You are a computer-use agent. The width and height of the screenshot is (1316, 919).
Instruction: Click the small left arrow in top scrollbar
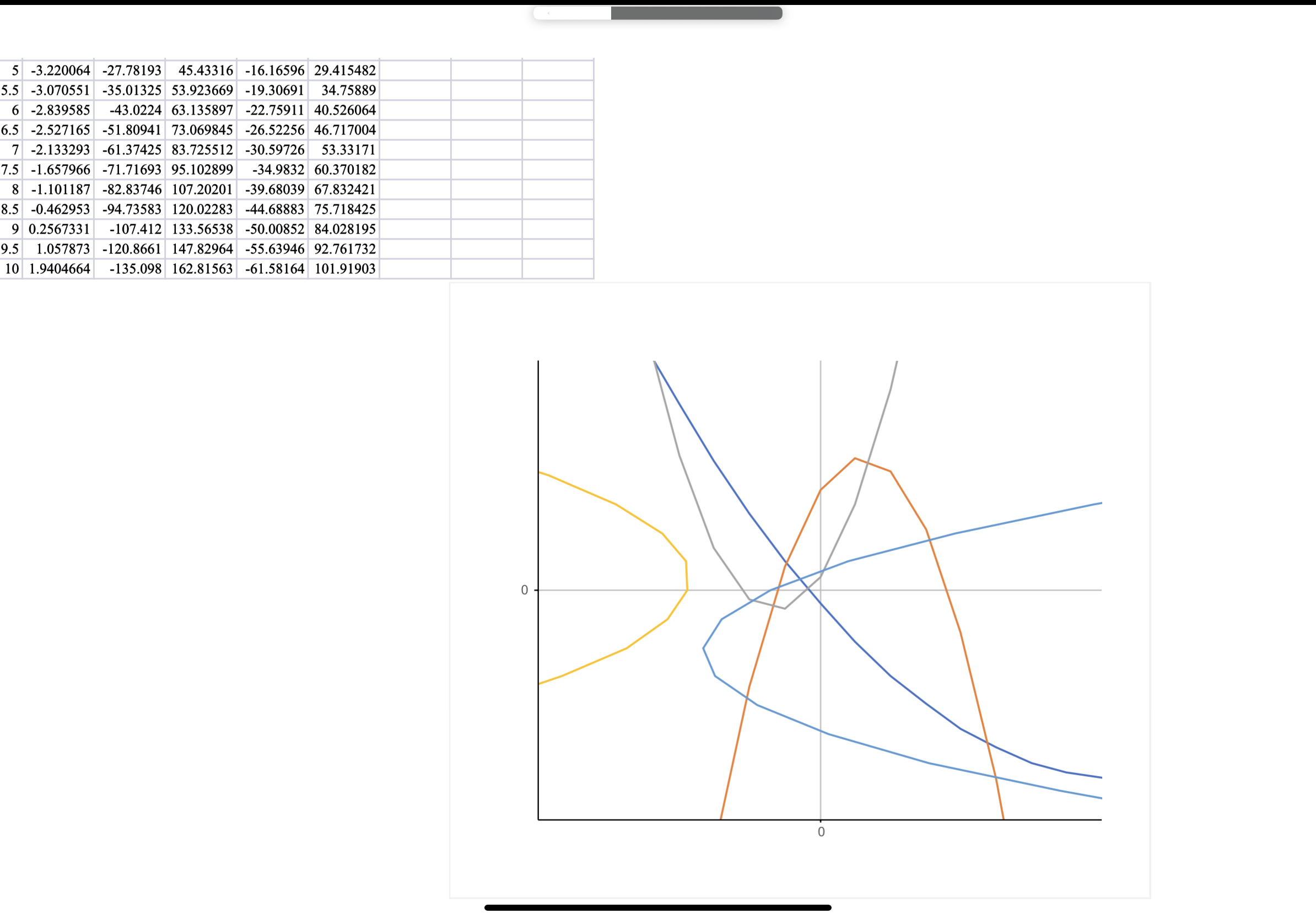pyautogui.click(x=548, y=13)
